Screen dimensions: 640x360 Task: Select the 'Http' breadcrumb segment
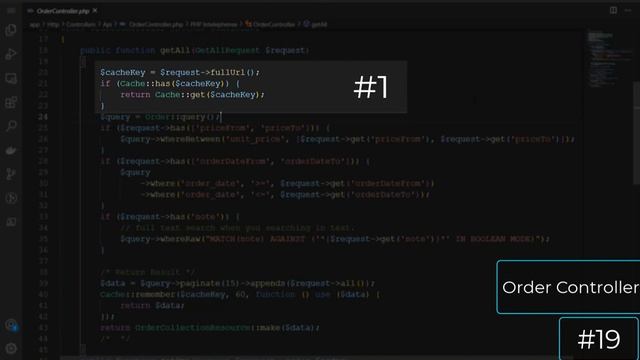pos(53,24)
